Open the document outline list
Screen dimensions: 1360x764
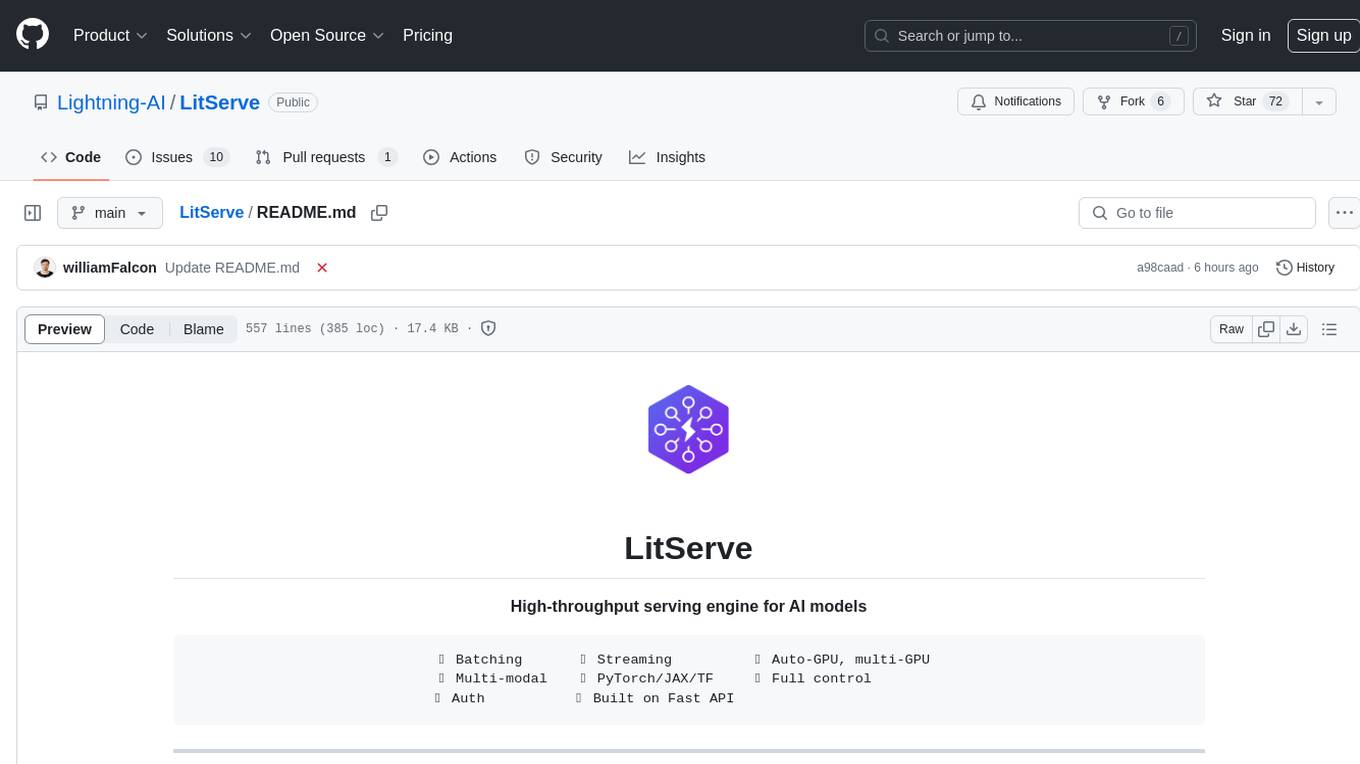pos(1329,329)
